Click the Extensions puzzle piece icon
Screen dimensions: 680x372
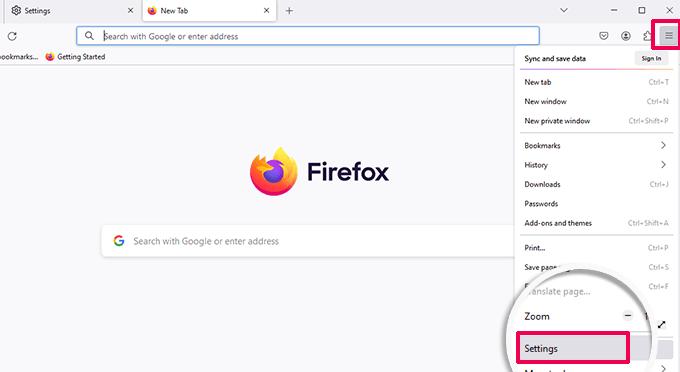(647, 36)
